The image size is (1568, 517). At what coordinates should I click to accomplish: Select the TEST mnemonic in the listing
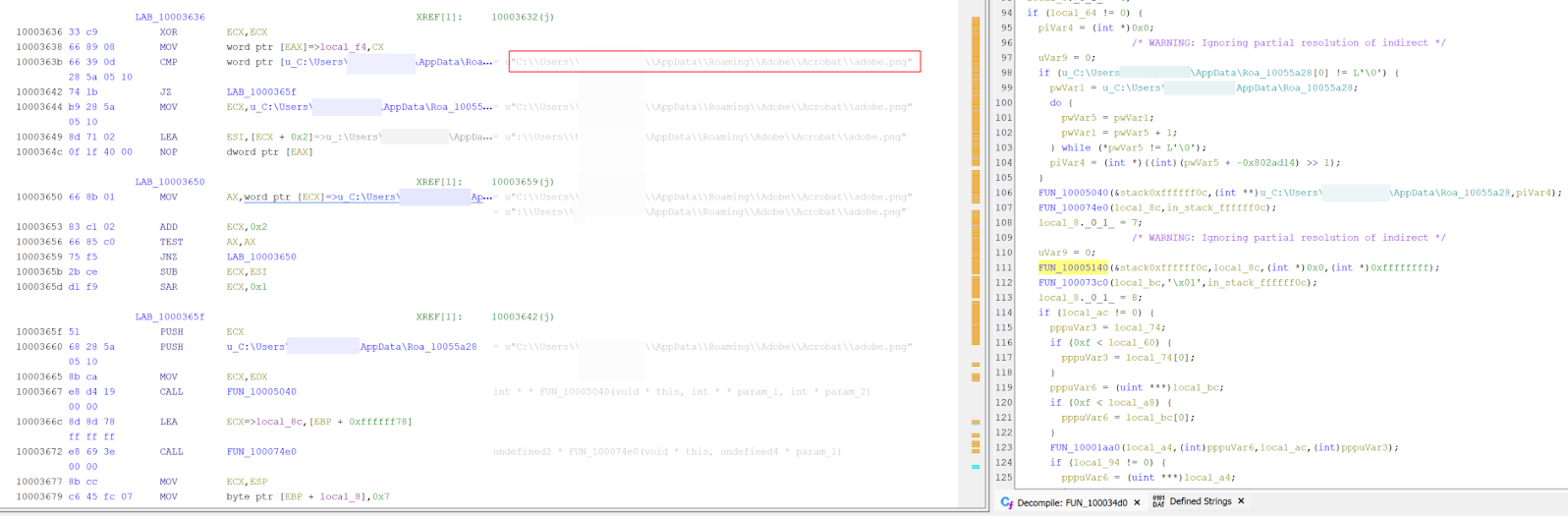click(172, 242)
